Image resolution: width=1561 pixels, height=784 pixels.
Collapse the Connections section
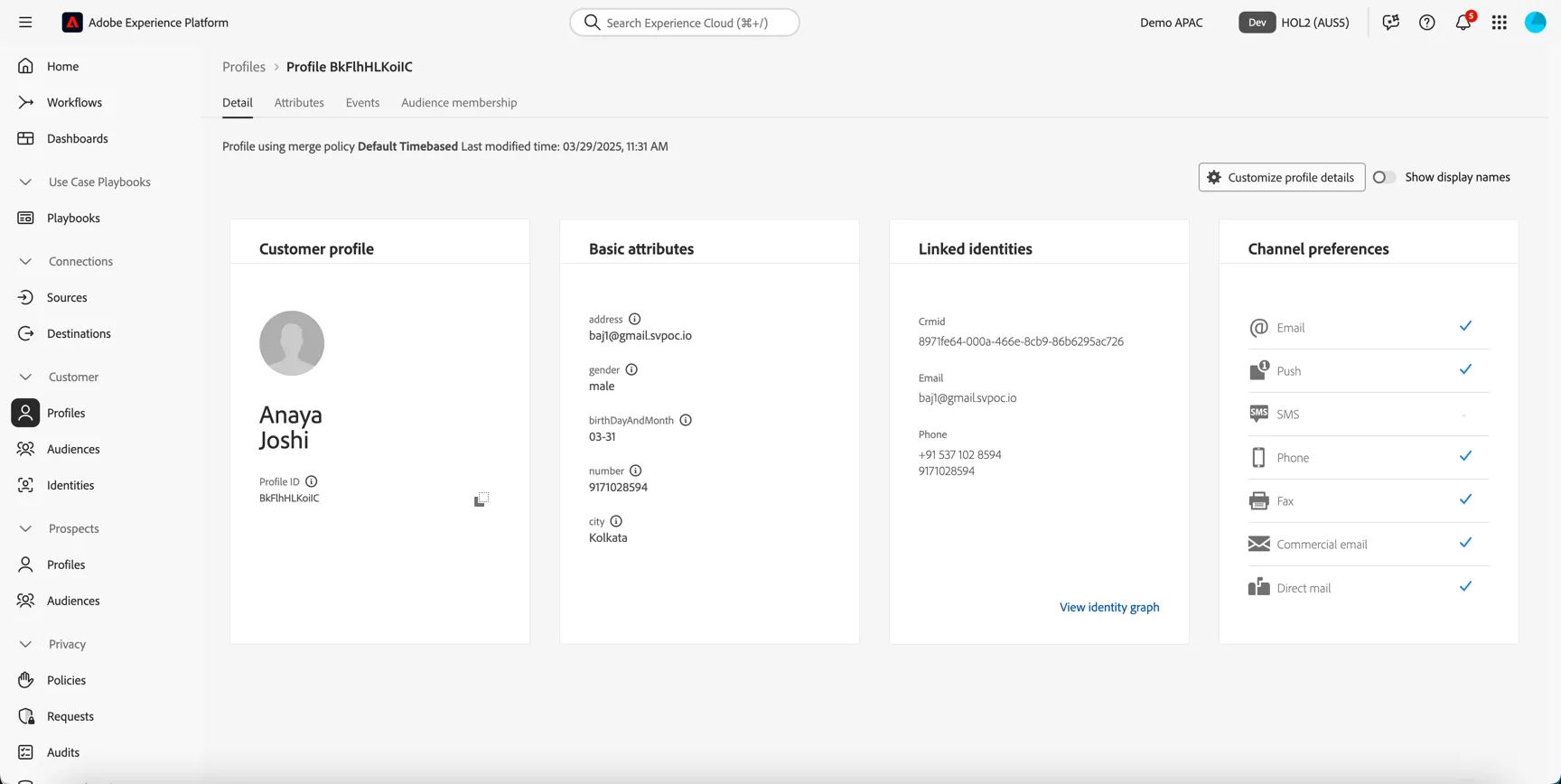coord(25,261)
